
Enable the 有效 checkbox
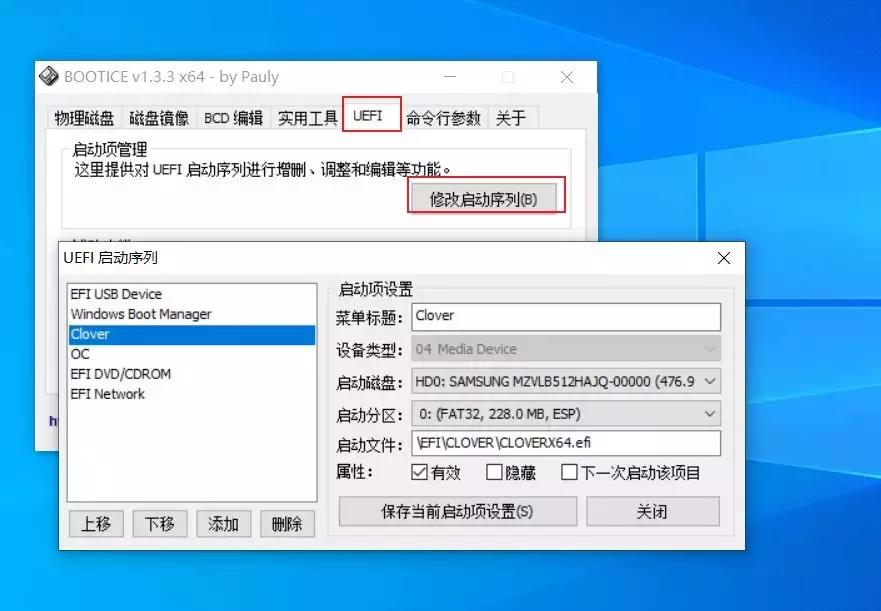coord(421,473)
